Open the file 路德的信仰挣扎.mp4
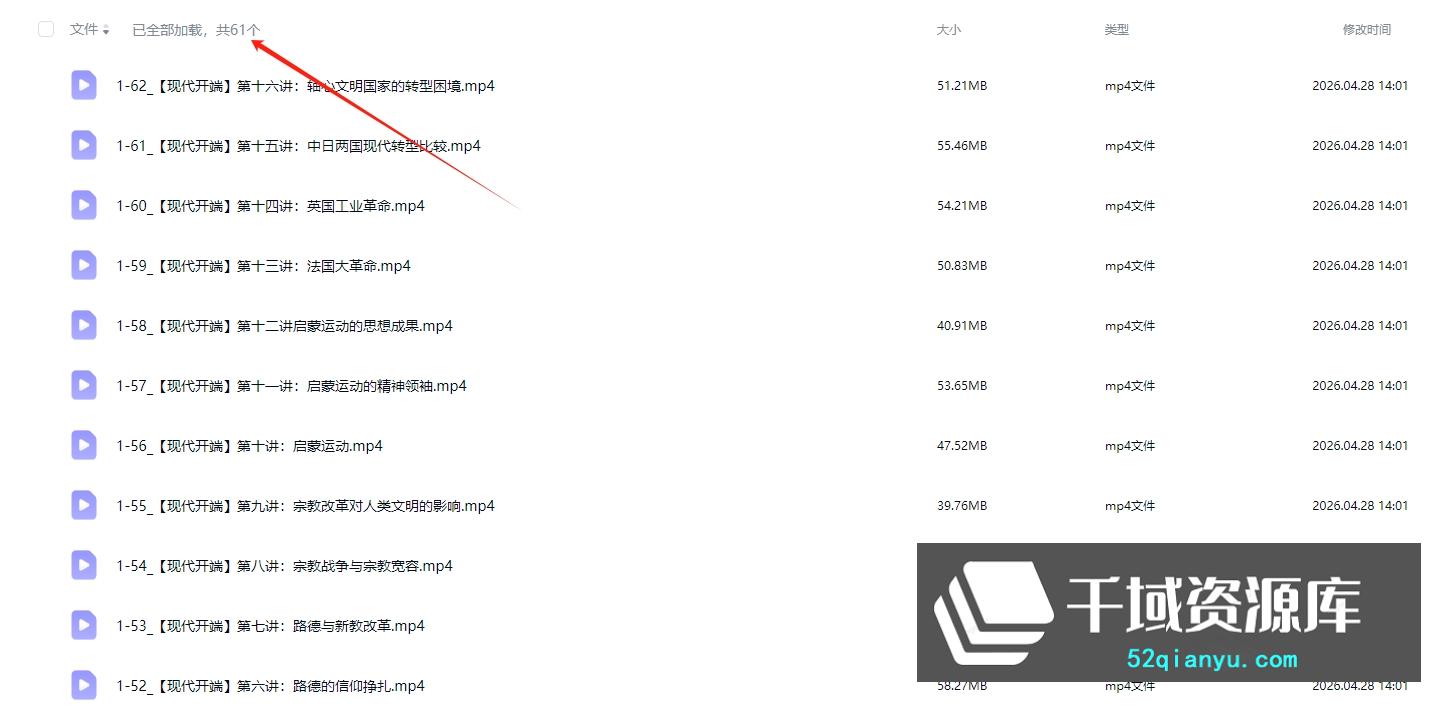This screenshot has height=713, width=1442. (270, 686)
